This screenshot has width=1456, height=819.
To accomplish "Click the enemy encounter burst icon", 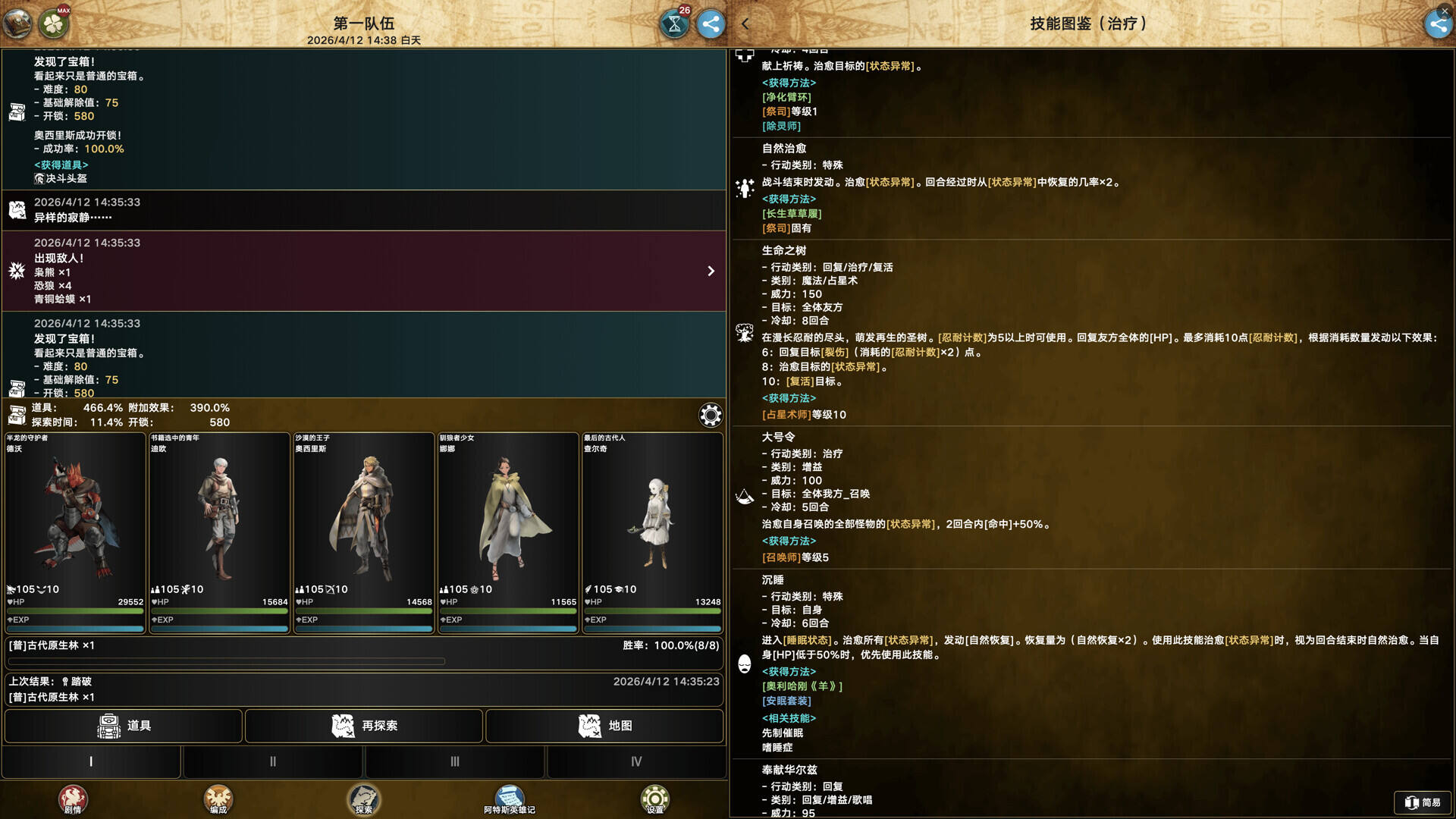I will [x=17, y=271].
